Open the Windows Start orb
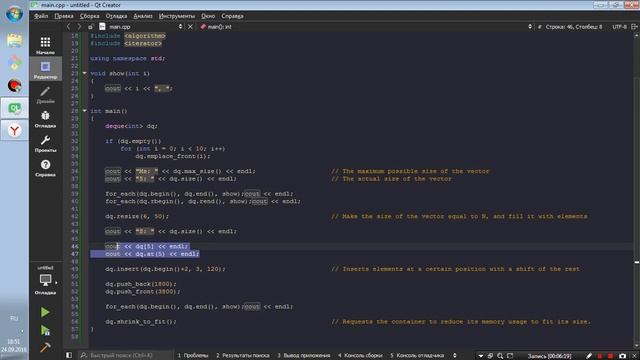This screenshot has width=640, height=360. tap(14, 14)
